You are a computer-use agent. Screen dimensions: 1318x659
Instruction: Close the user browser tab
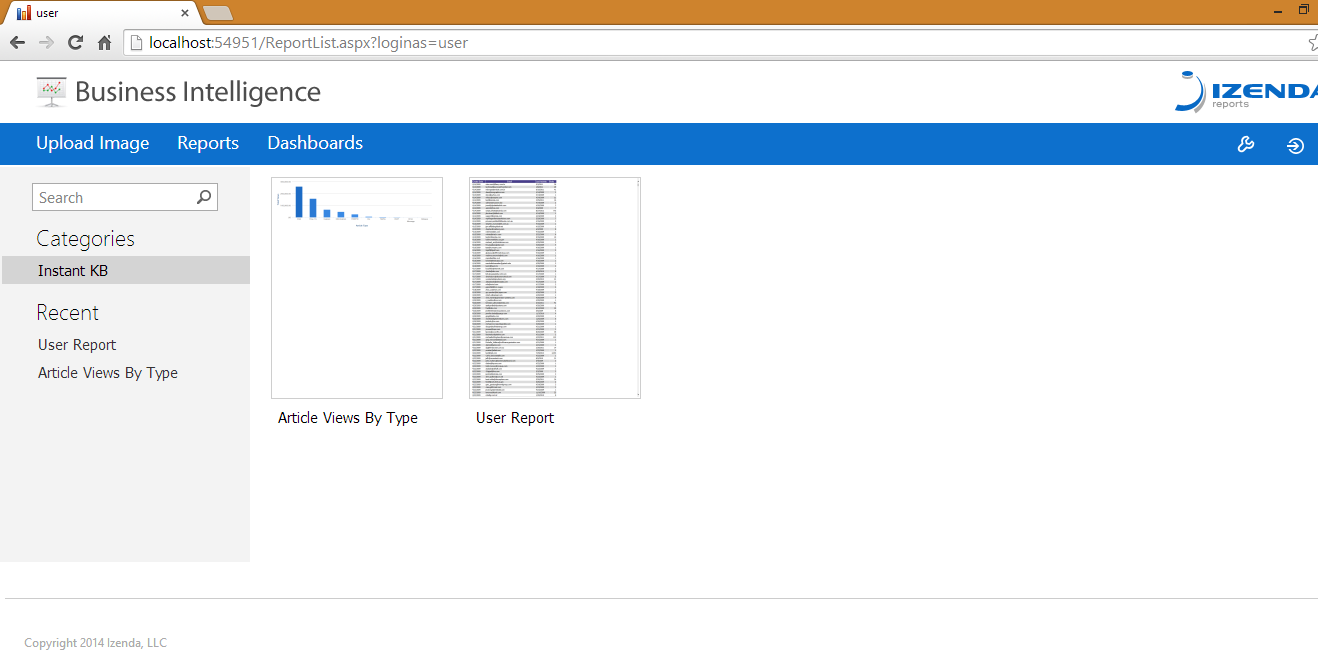click(185, 13)
